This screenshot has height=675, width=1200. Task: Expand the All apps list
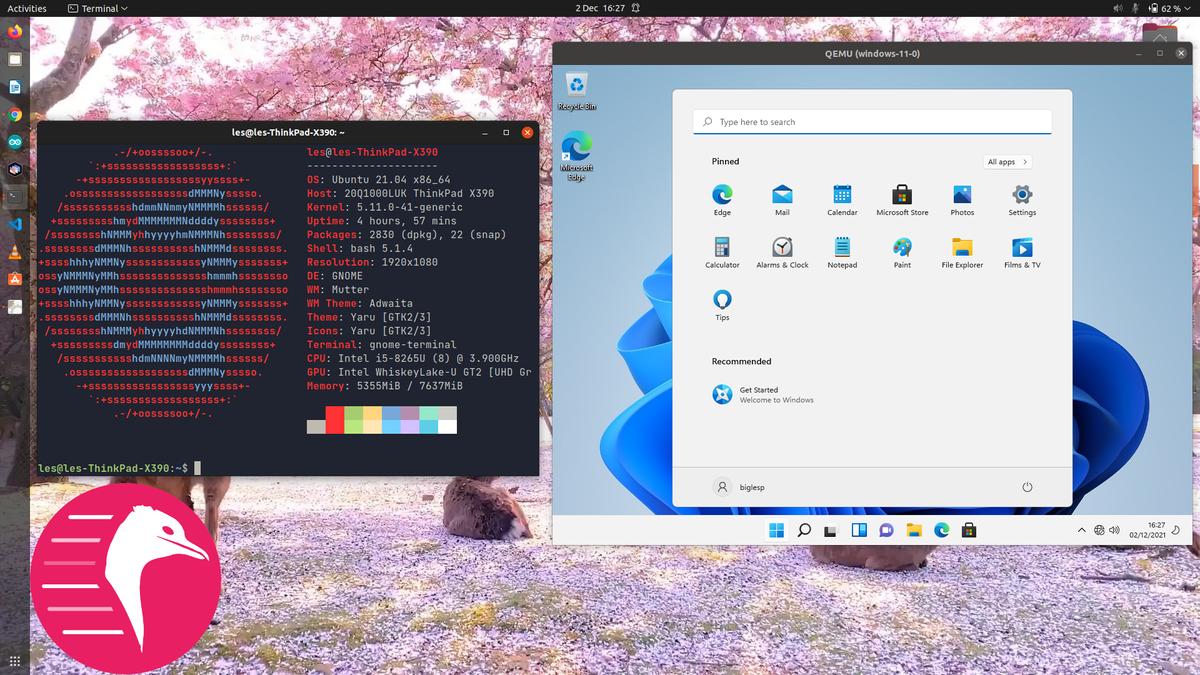[x=1007, y=161]
